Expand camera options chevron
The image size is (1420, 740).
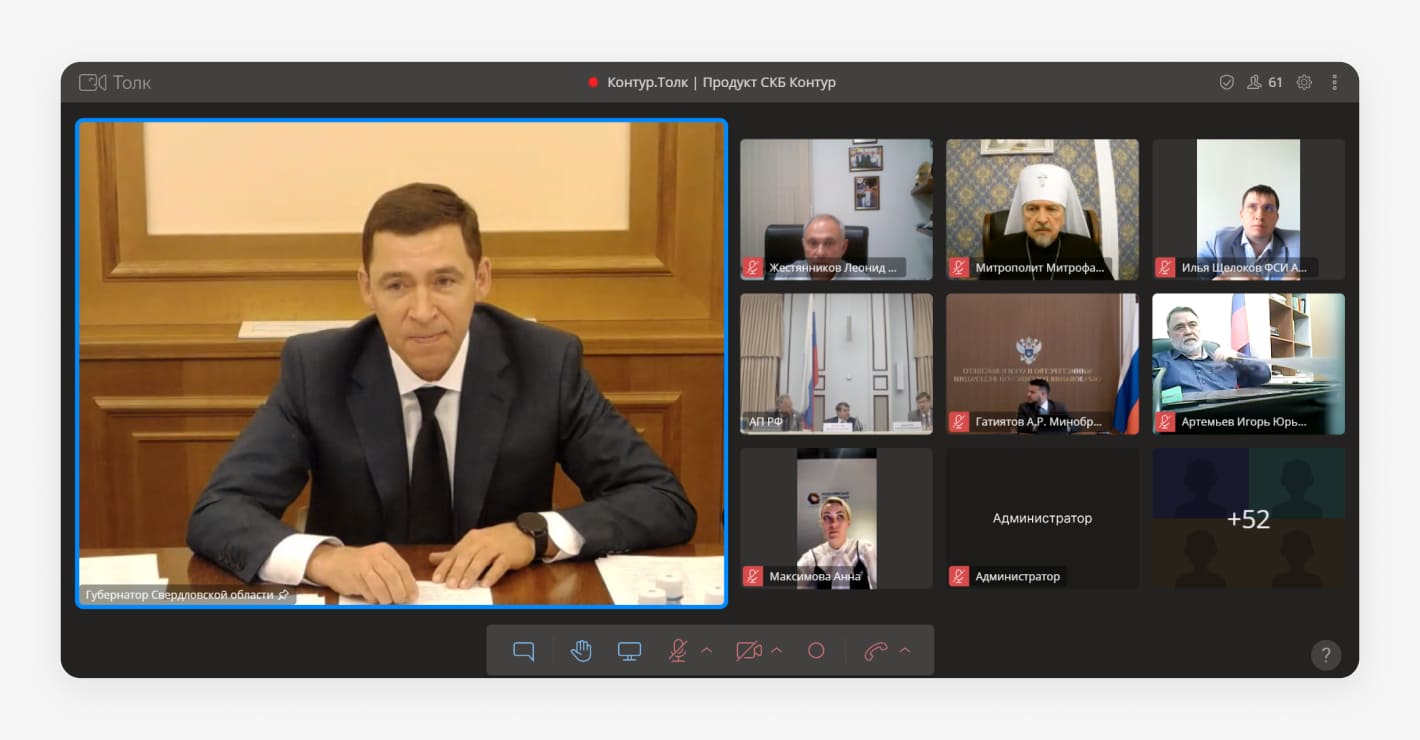(777, 651)
